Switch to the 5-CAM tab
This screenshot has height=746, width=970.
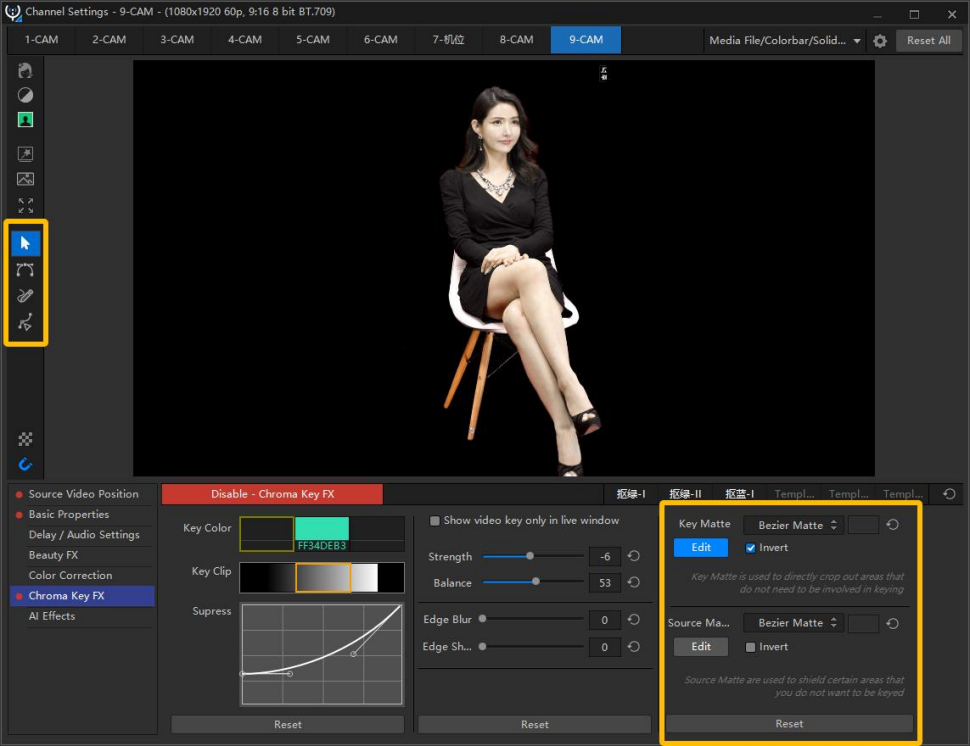(x=312, y=40)
